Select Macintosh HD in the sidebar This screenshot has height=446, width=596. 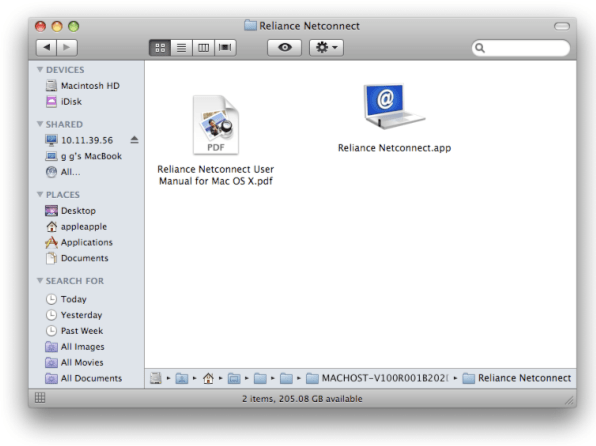(82, 86)
